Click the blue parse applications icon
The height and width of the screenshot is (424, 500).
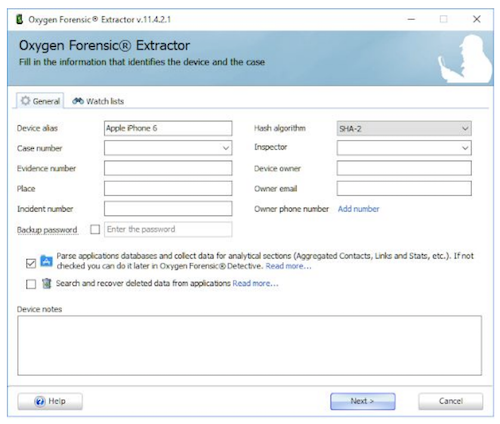(46, 261)
